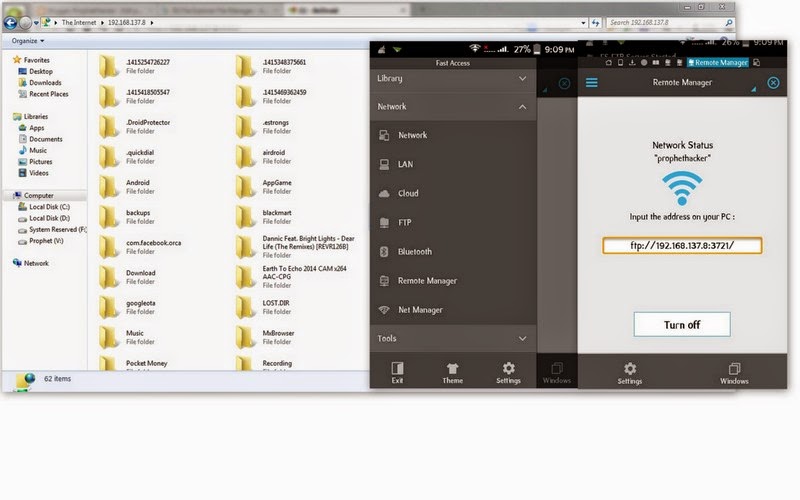
Task: Open address bar history dropdown arrow
Action: (x=583, y=23)
